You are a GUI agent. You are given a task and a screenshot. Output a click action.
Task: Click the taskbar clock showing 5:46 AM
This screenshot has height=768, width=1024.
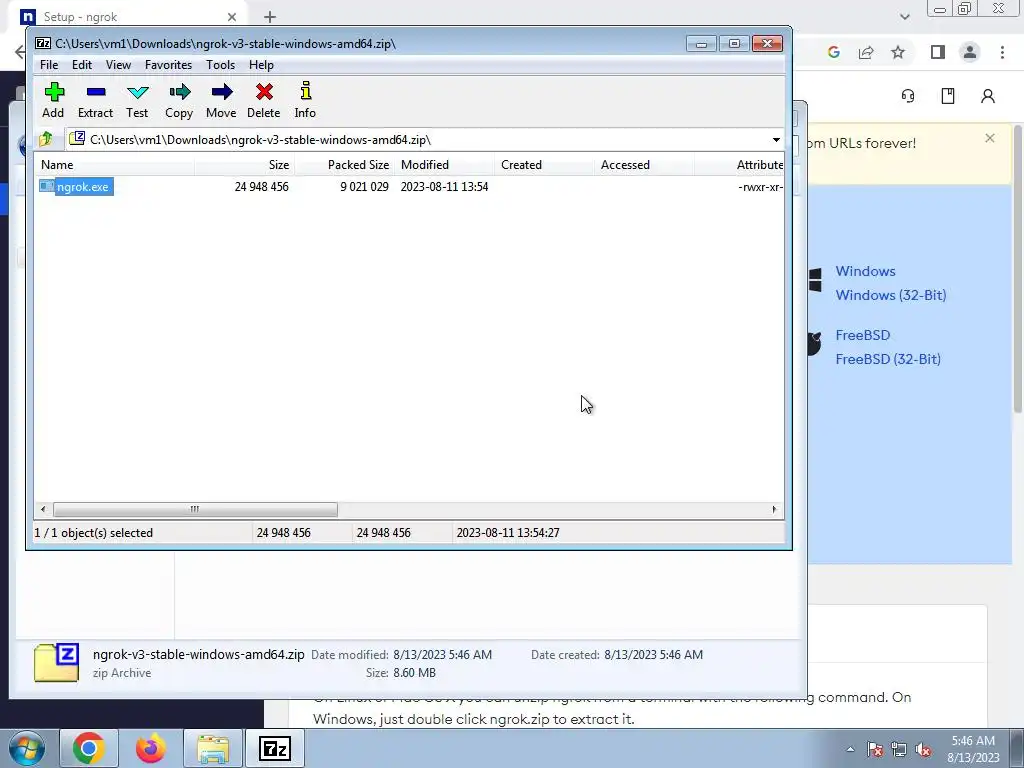pos(973,749)
